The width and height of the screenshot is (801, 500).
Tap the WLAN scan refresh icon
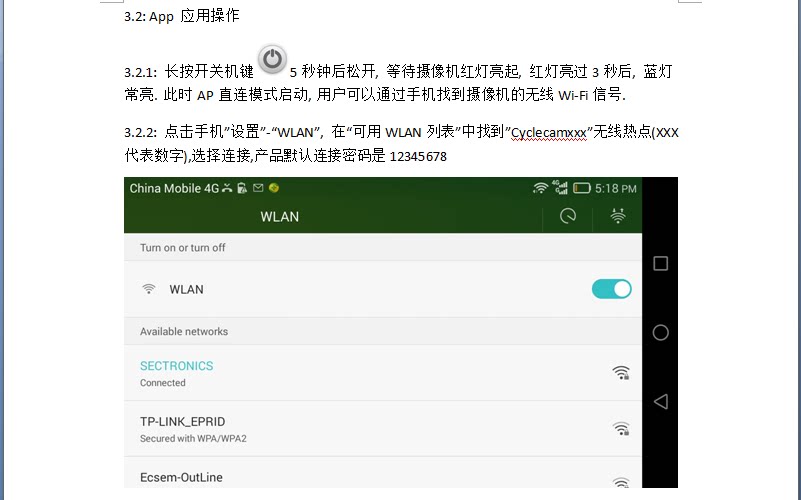[x=568, y=216]
